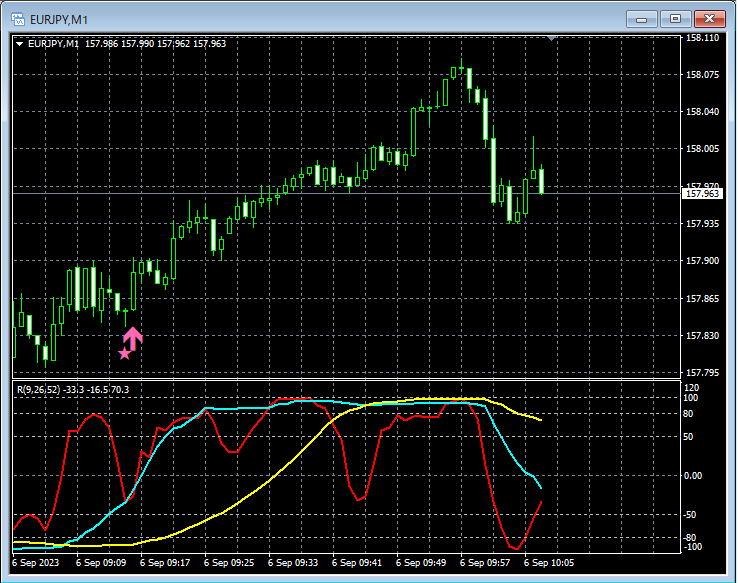Viewport: 738px width, 583px height.
Task: Click the 6 Sep 09:25 time label
Action: click(229, 563)
